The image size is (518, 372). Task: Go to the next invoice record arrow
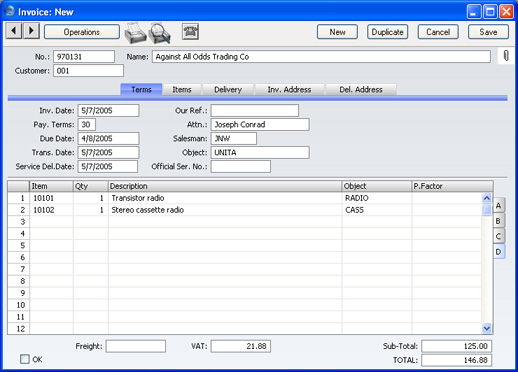pyautogui.click(x=31, y=31)
